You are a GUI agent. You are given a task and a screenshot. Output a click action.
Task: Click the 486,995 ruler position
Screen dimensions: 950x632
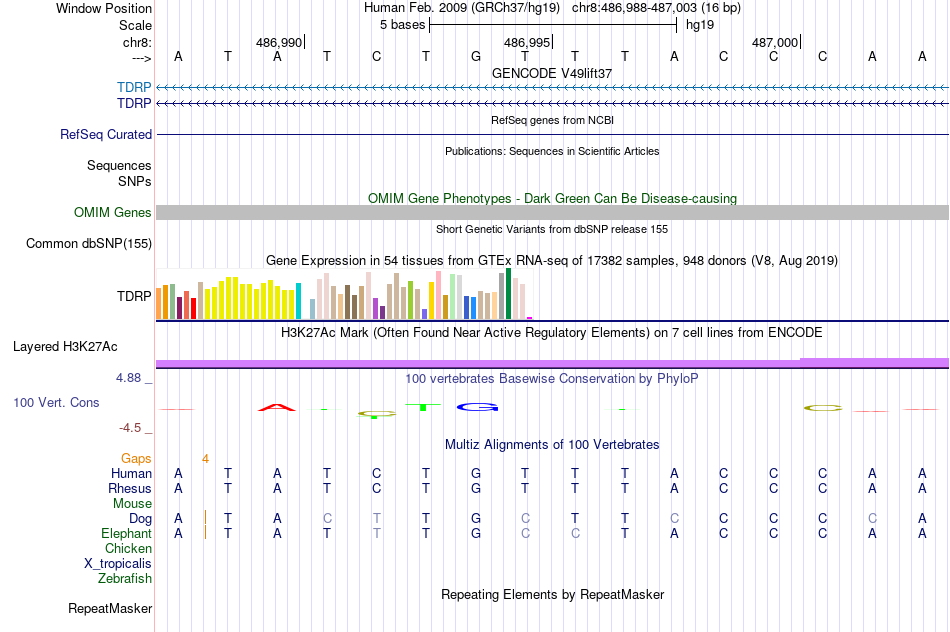click(527, 42)
